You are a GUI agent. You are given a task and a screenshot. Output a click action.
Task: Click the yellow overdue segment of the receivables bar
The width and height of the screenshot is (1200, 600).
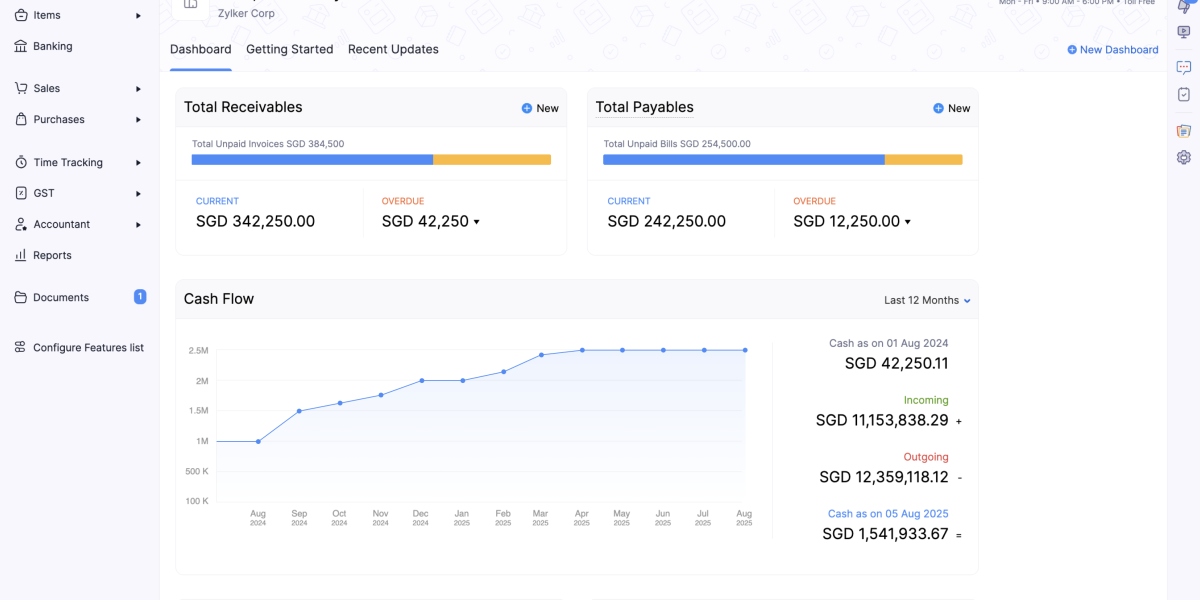point(492,160)
